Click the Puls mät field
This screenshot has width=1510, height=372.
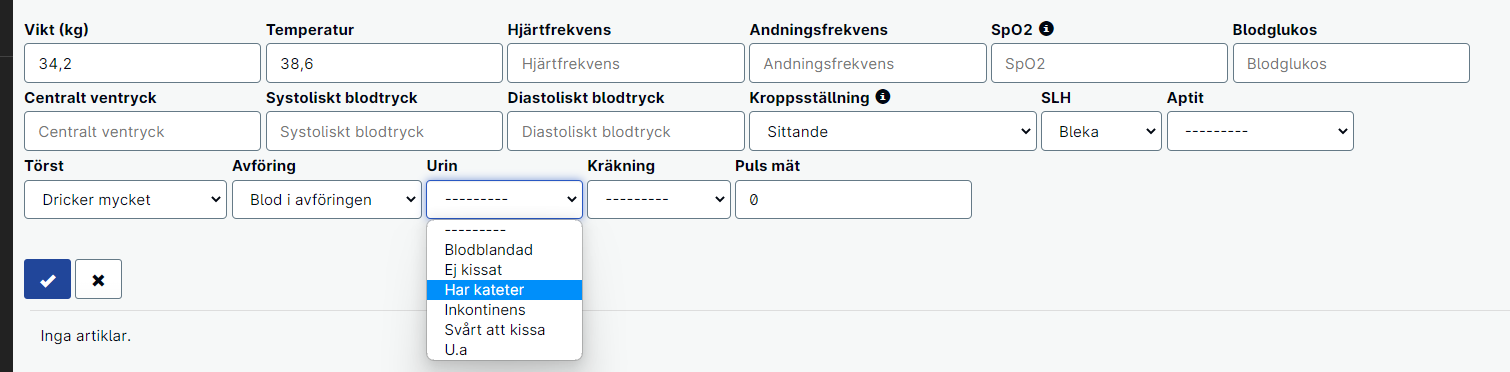853,199
